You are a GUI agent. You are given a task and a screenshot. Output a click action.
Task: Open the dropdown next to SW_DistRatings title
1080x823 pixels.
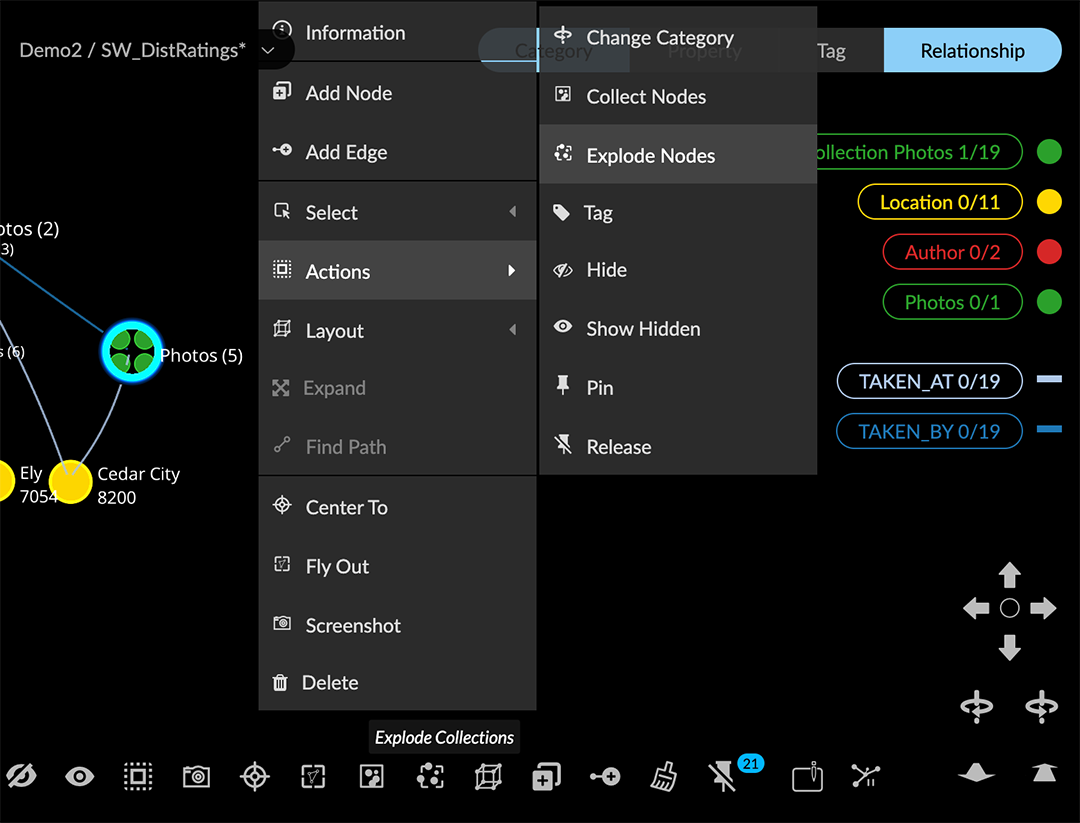point(268,50)
